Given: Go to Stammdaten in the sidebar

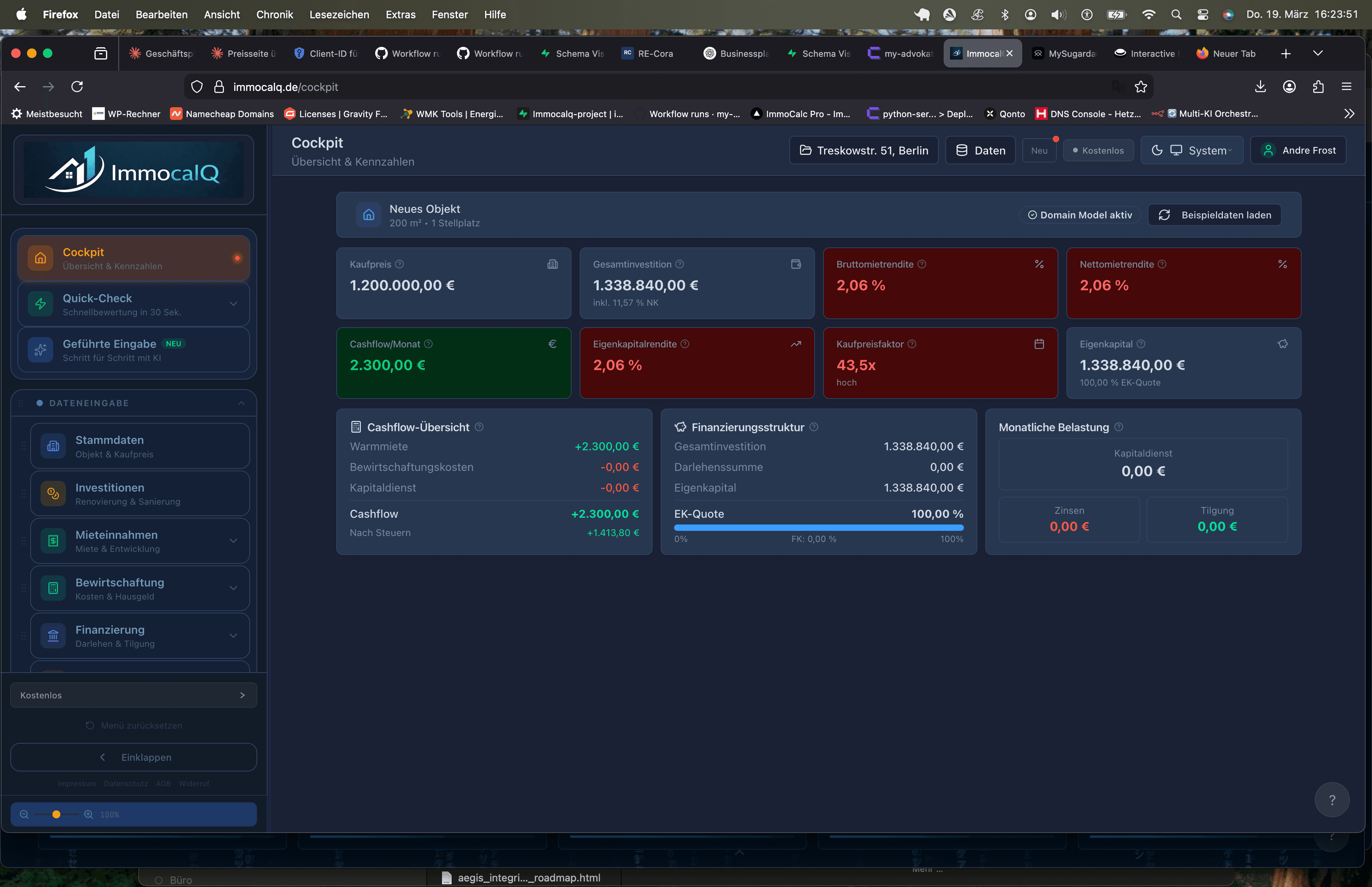Looking at the screenshot, I should pyautogui.click(x=140, y=446).
